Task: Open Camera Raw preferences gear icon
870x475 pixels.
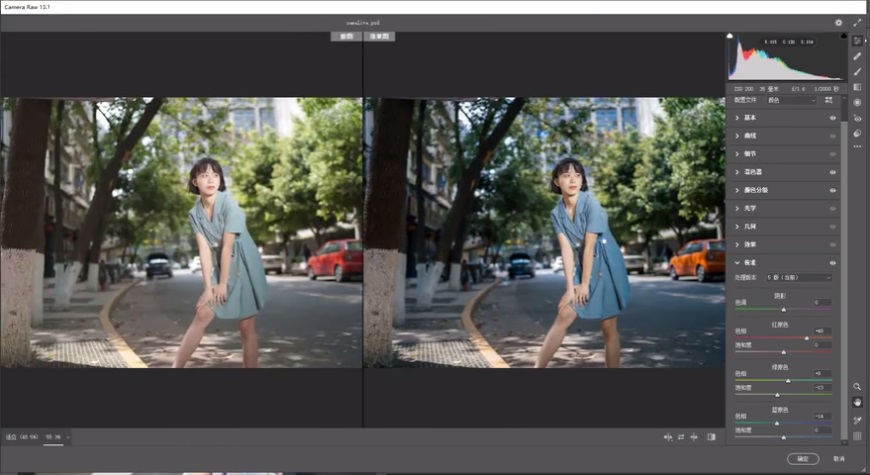Action: pyautogui.click(x=838, y=23)
